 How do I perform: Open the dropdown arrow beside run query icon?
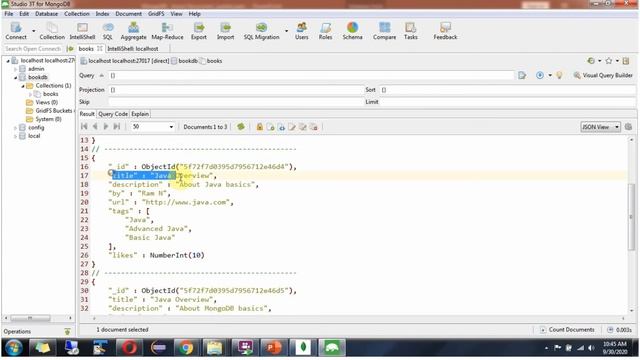tap(550, 75)
